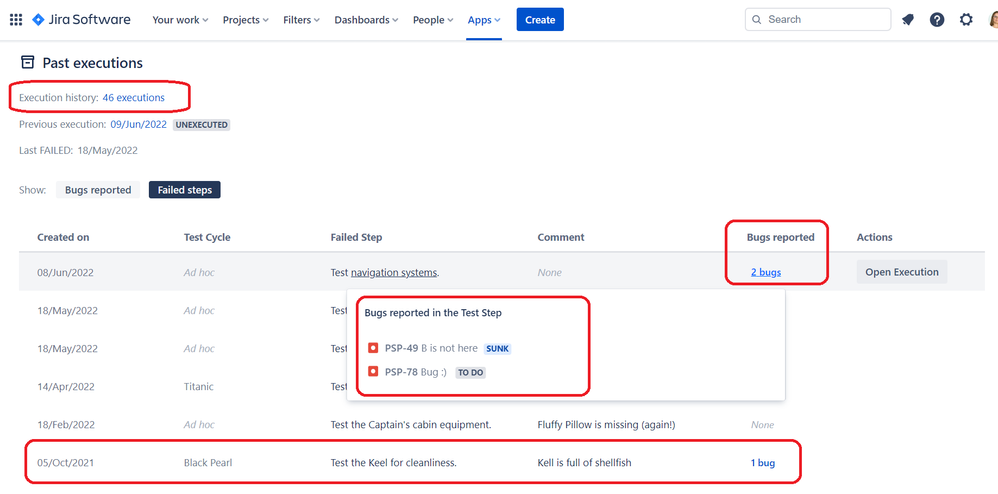Image resolution: width=998 pixels, height=494 pixels.
Task: Click the Kell is full of shellfish comment
Action: click(x=584, y=463)
